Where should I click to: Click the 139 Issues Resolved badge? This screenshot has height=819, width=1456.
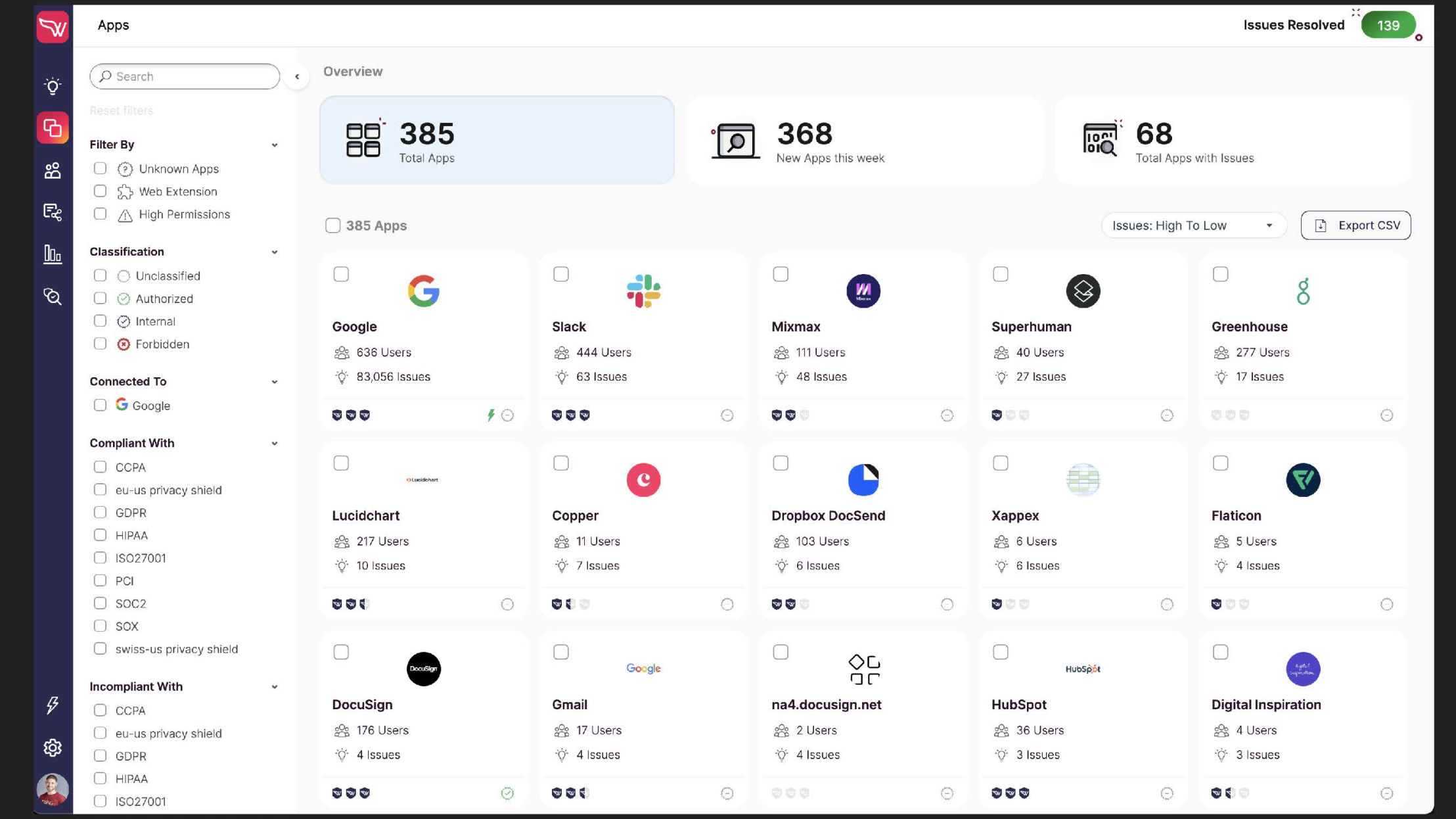pos(1388,25)
